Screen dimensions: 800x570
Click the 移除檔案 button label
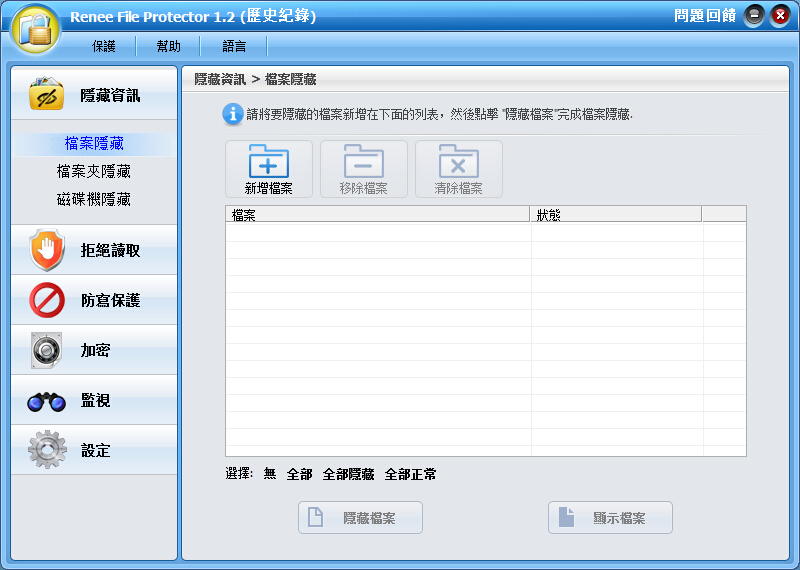[x=364, y=188]
